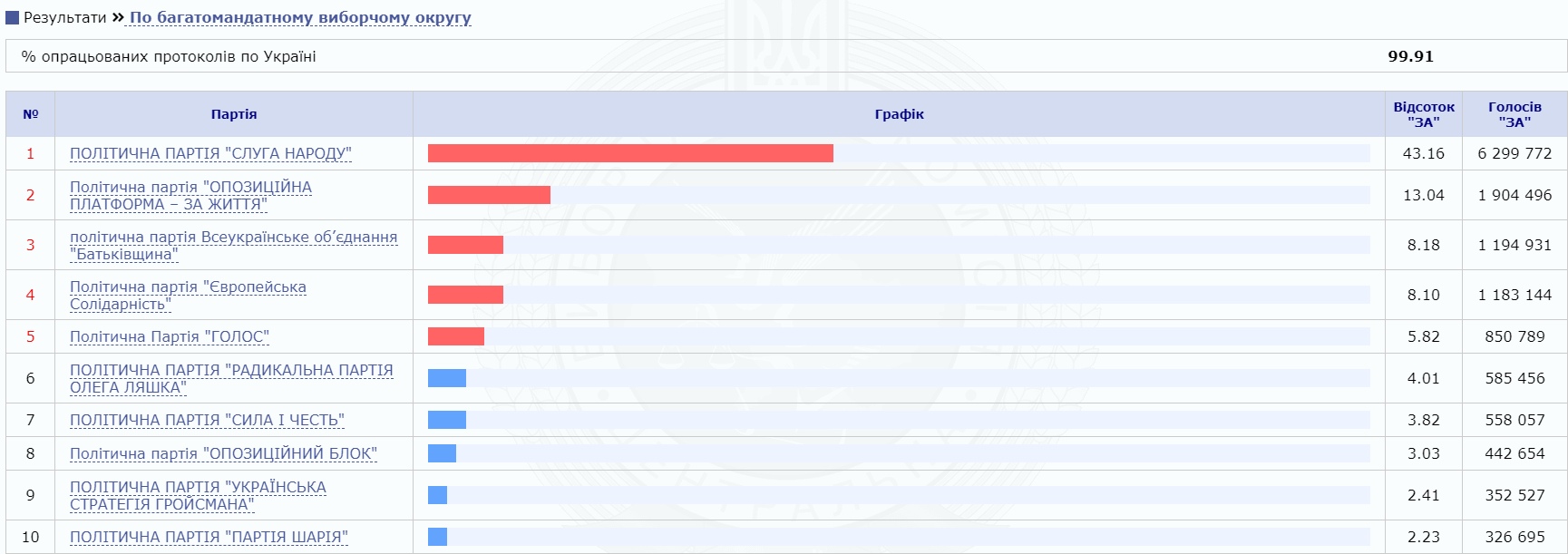Open ОПОЗИЦІЙНА ПЛАТФОРМА – ЗА ЖИТТЯ party page
1568x554 pixels.
coord(190,195)
